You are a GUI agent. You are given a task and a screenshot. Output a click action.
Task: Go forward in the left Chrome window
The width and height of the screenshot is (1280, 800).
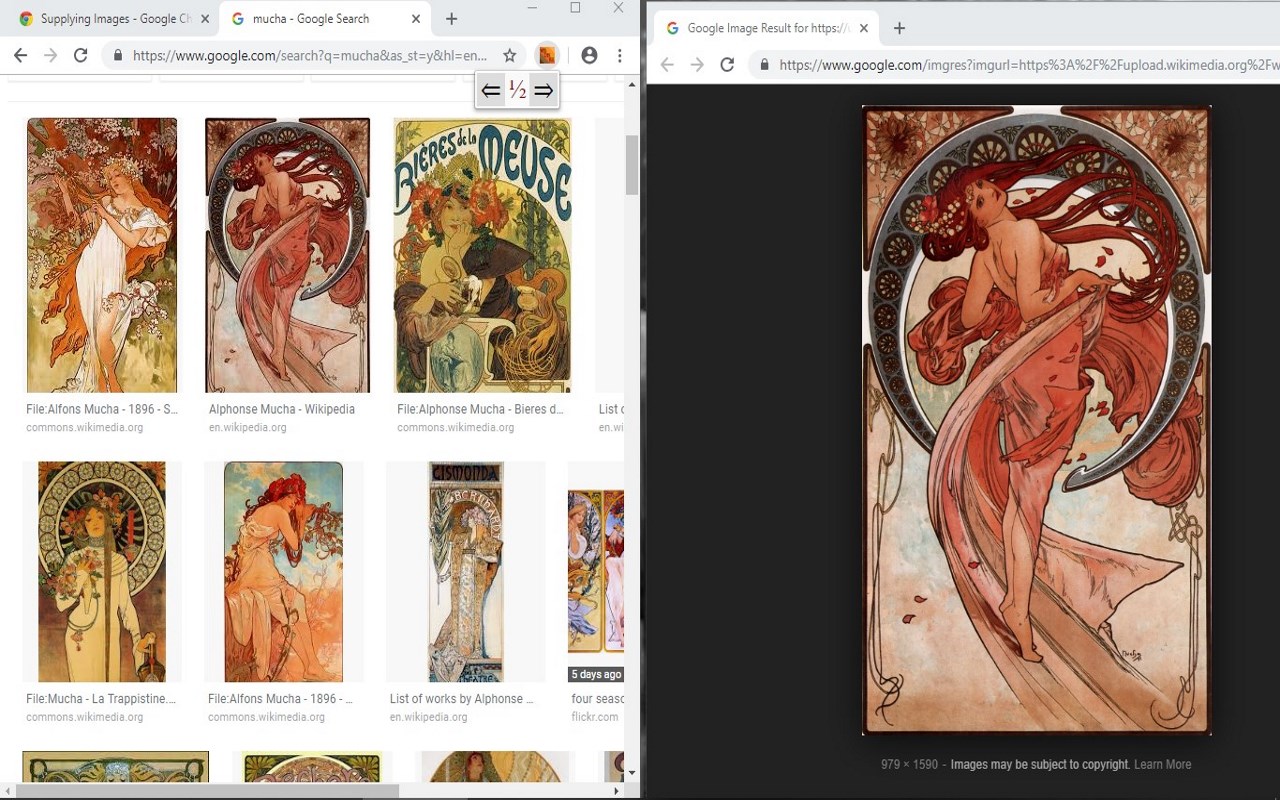tap(50, 56)
